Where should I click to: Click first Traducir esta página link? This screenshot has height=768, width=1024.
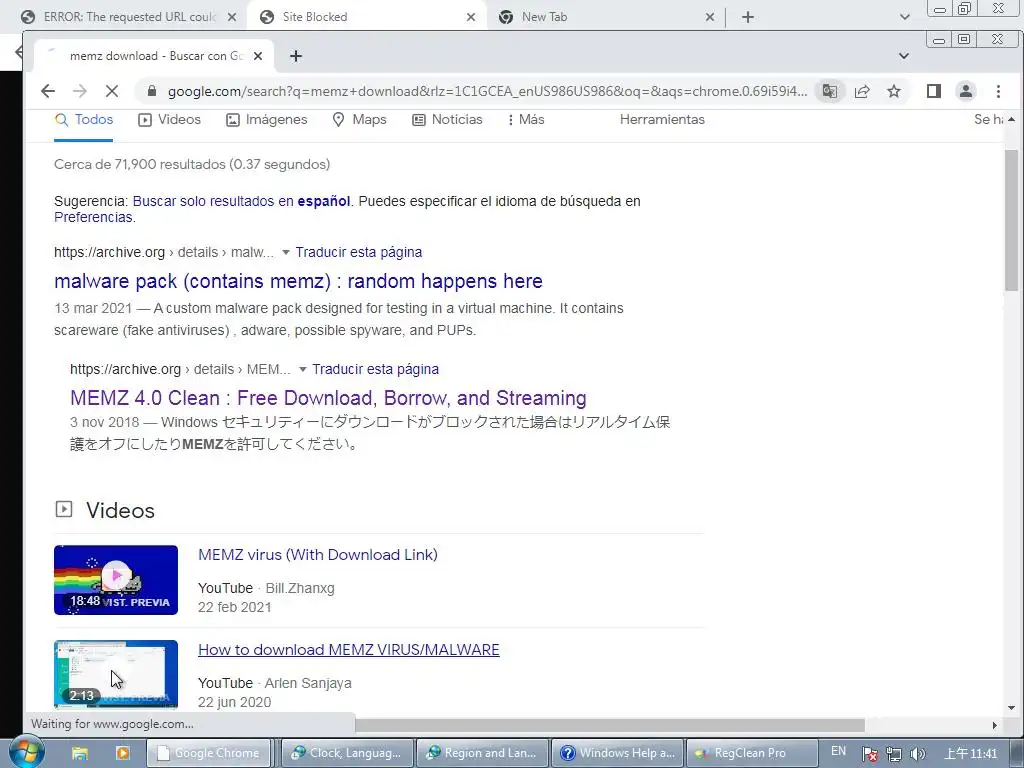[x=359, y=253]
